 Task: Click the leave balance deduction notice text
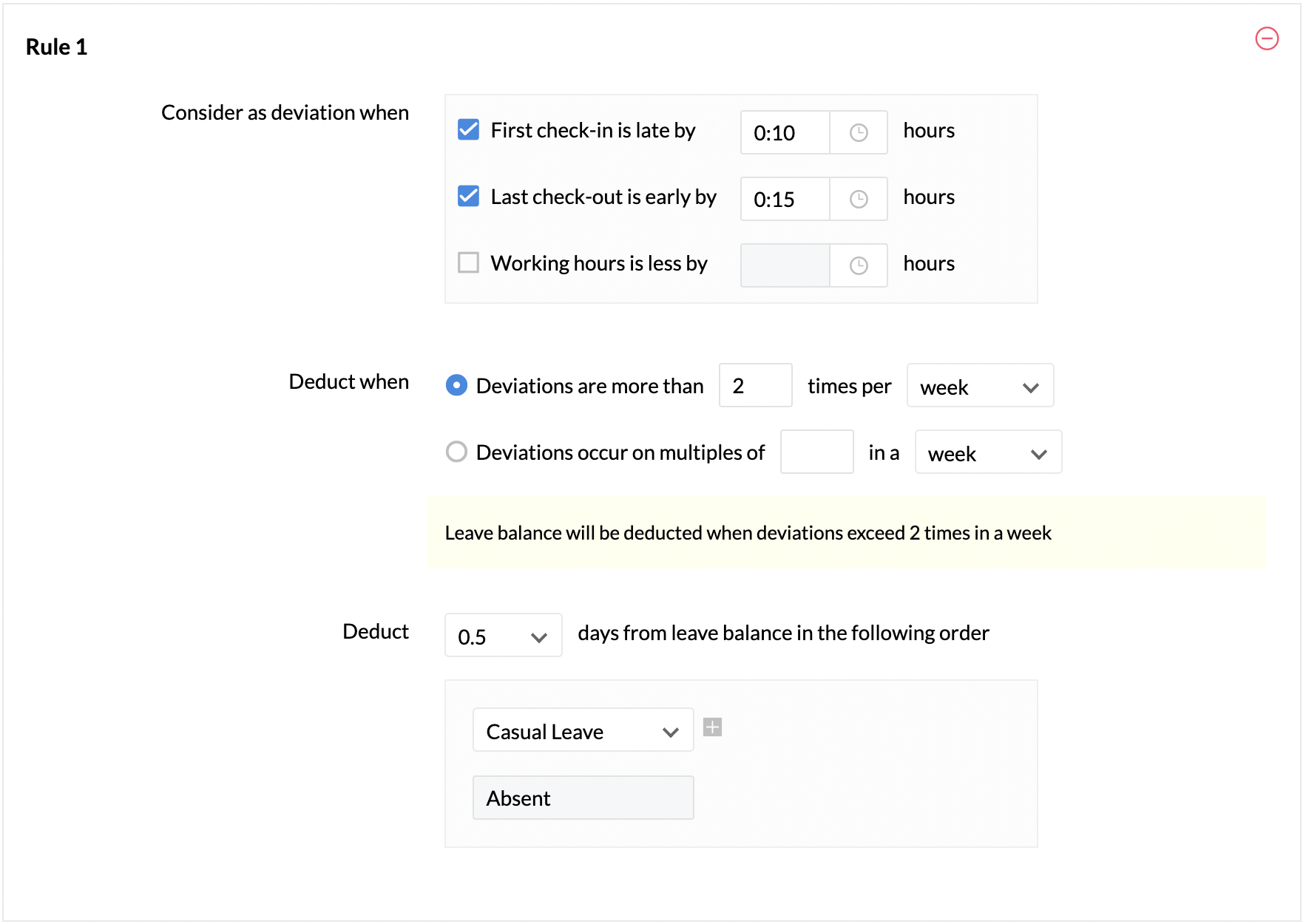pos(748,533)
